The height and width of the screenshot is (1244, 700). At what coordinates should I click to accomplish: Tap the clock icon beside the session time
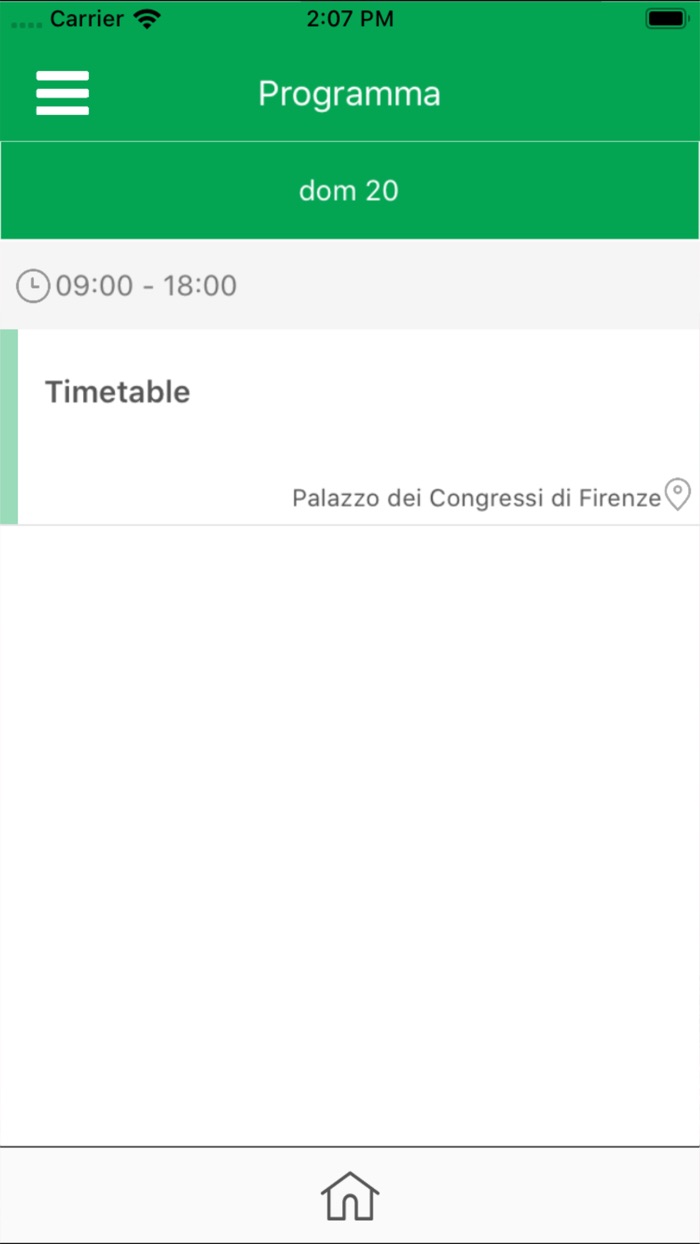(32, 285)
